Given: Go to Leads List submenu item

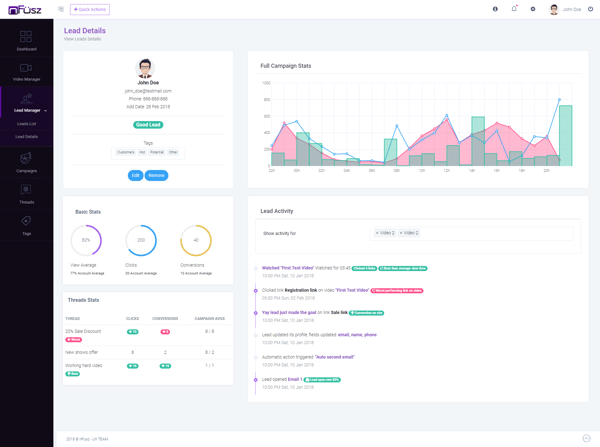Looking at the screenshot, I should pos(26,124).
